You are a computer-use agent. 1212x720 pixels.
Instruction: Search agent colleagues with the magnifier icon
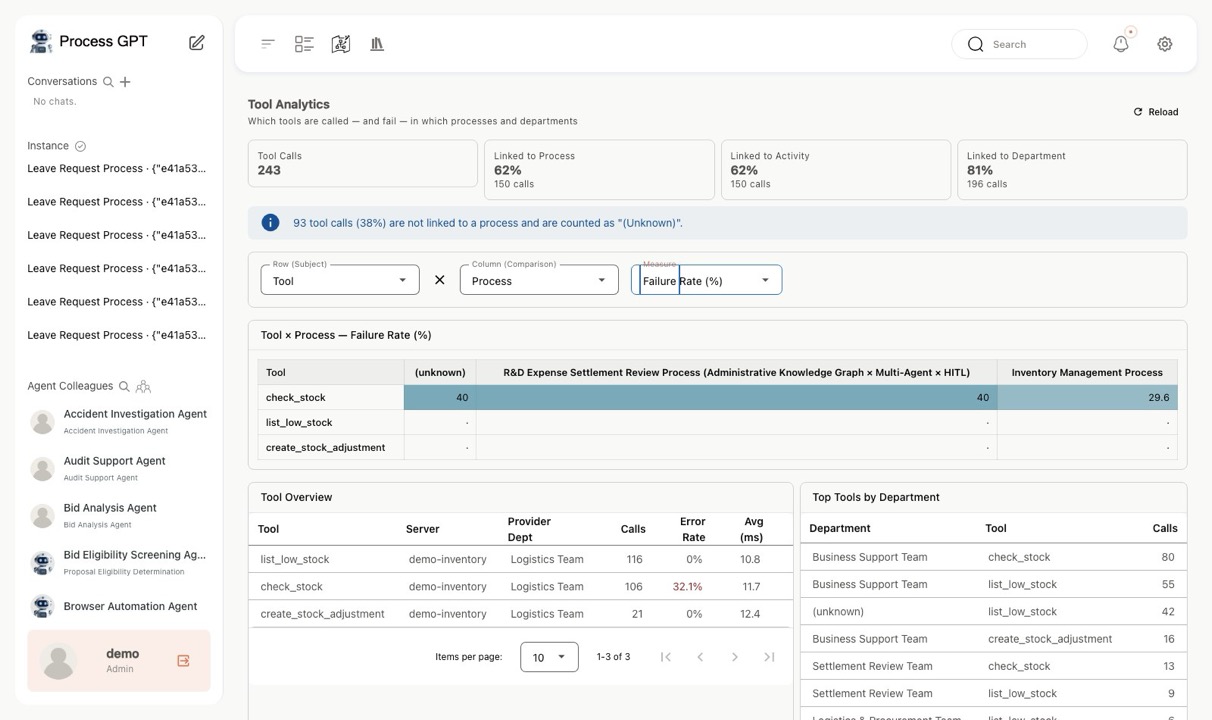coord(124,386)
